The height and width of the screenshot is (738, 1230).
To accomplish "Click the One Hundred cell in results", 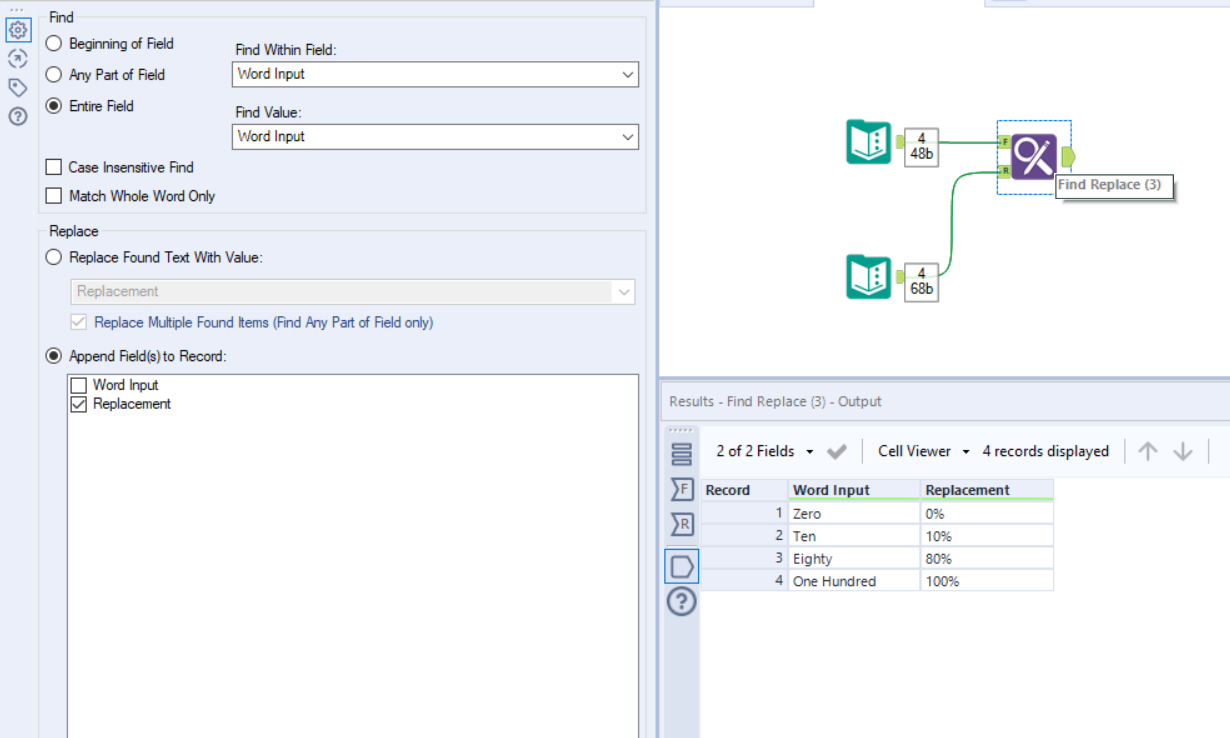I will point(834,581).
